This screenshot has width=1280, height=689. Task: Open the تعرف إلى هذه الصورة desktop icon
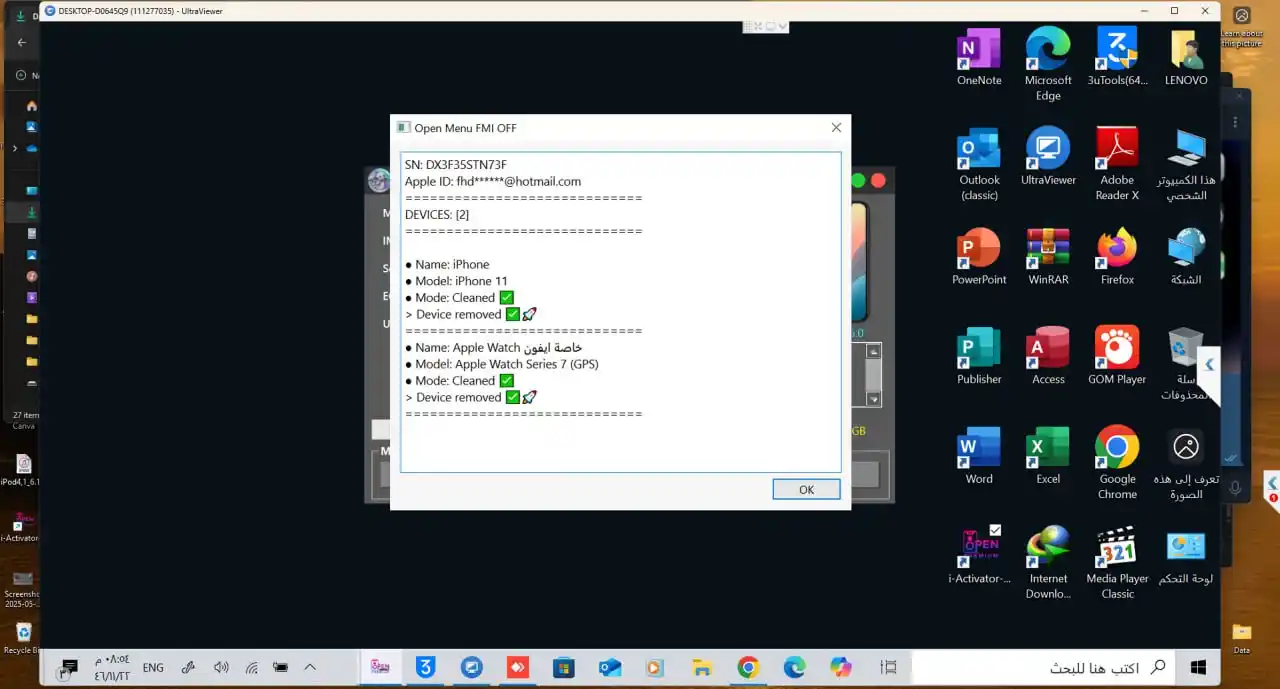click(x=1186, y=463)
